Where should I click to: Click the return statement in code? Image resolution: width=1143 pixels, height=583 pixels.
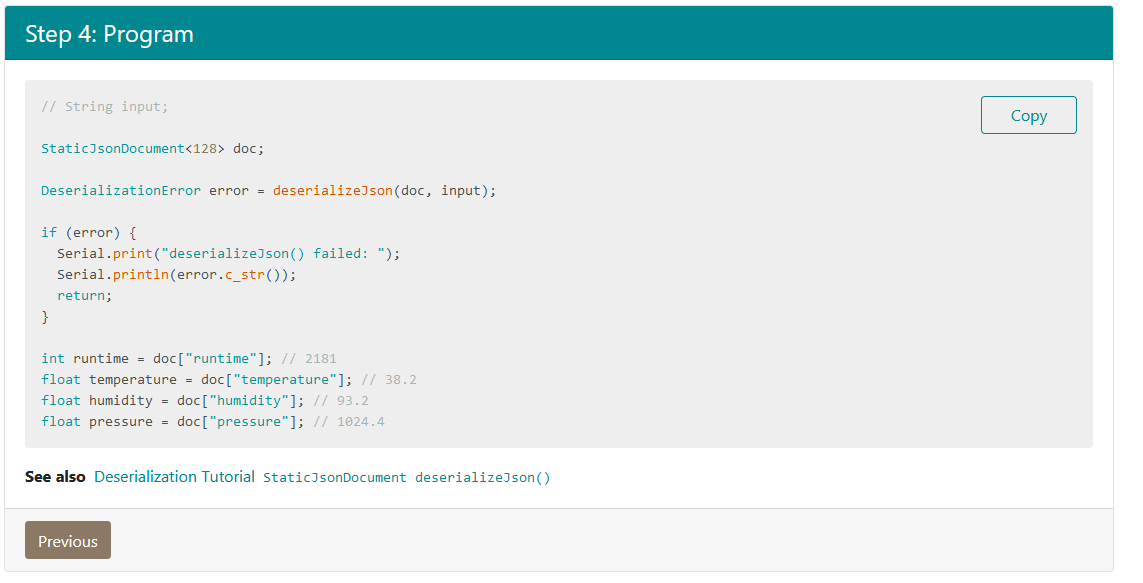click(85, 295)
